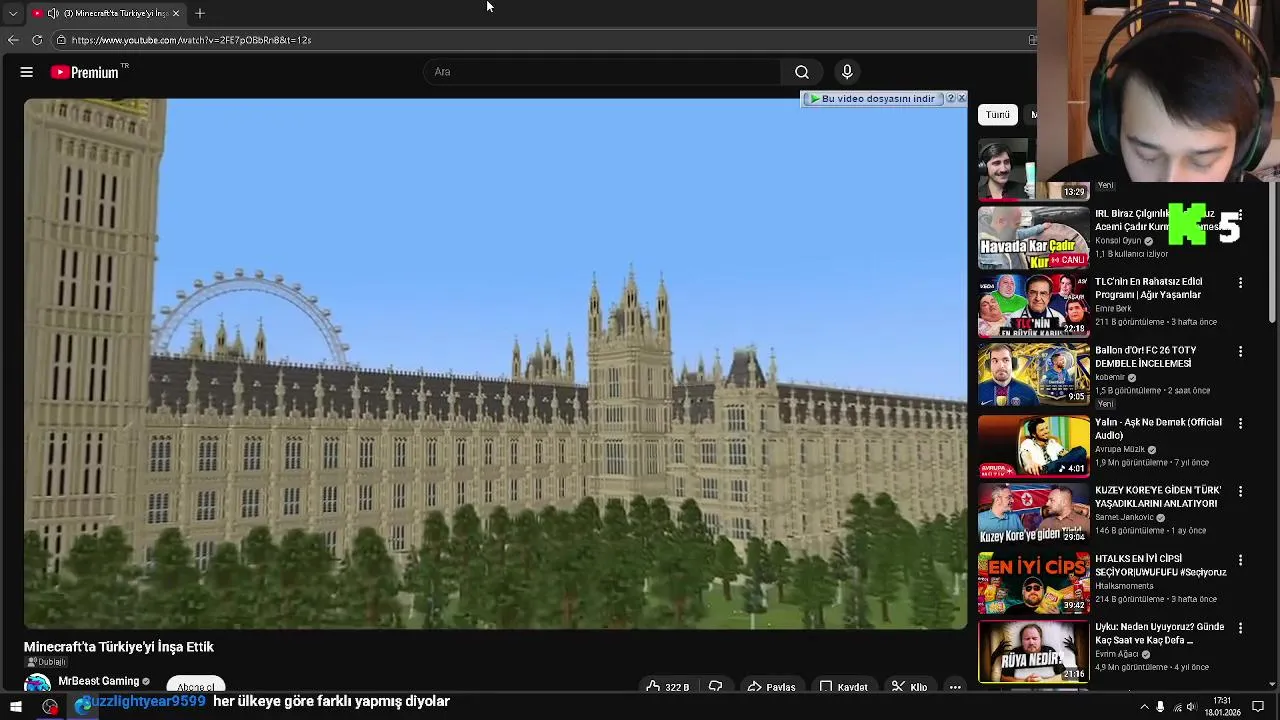The image size is (1280, 720).
Task: Close the video download bar
Action: tap(962, 98)
